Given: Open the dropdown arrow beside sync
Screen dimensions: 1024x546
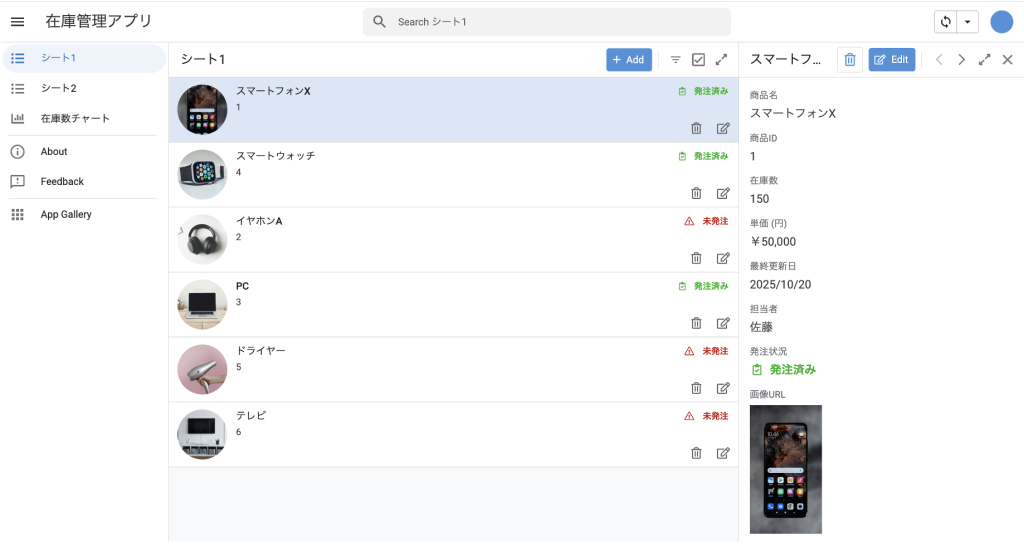Looking at the screenshot, I should (x=968, y=22).
